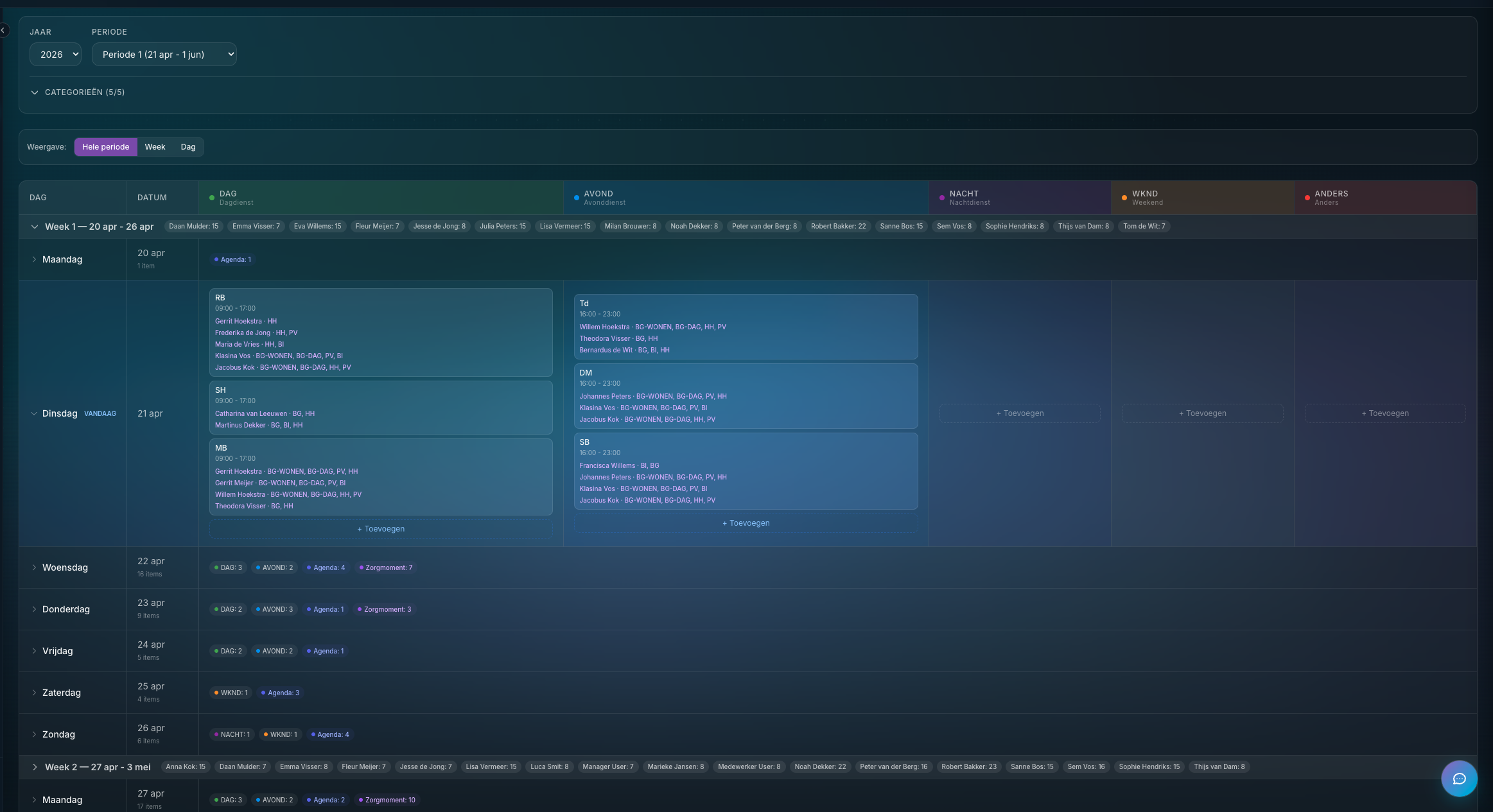Click the NACHT Nachtdienst column header

pos(1020,198)
